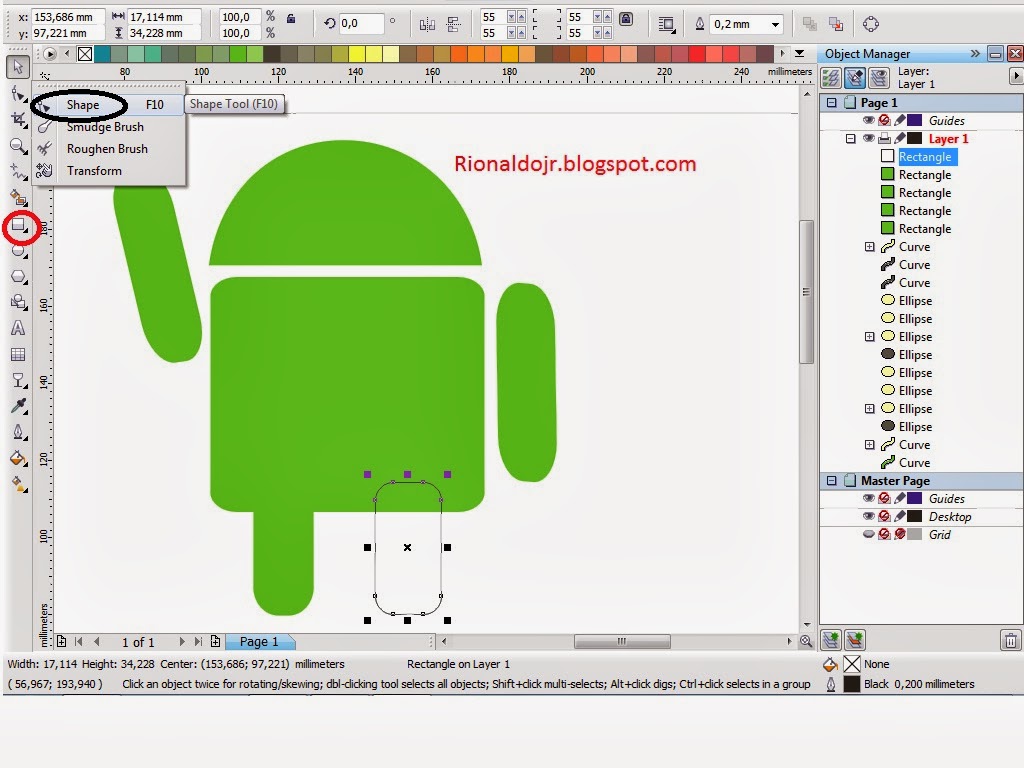1024x768 pixels.
Task: Toggle lock ratio padlock in property bar
Action: (x=291, y=19)
